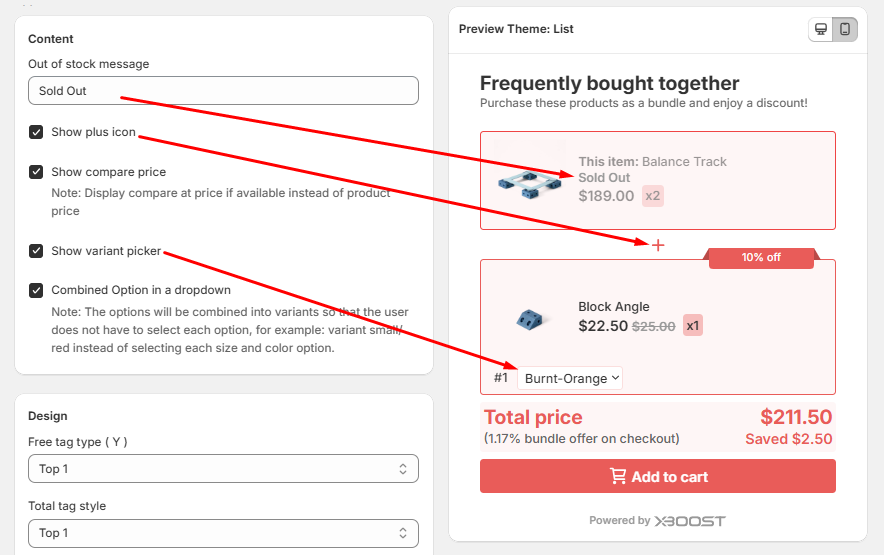The width and height of the screenshot is (884, 555).
Task: Click the XBOOST logo in footer
Action: tap(690, 520)
